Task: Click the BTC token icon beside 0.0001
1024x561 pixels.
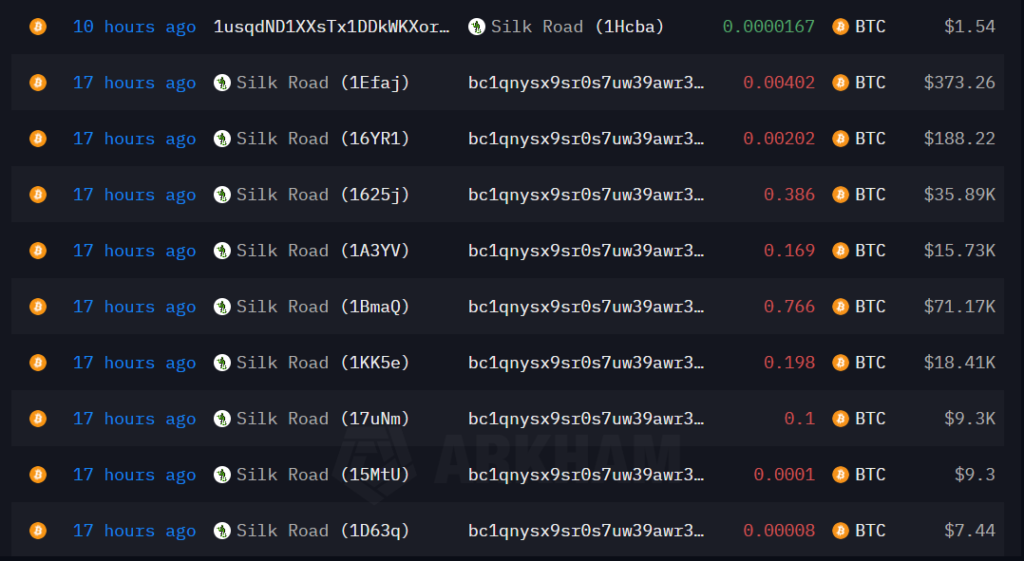Action: pos(840,475)
